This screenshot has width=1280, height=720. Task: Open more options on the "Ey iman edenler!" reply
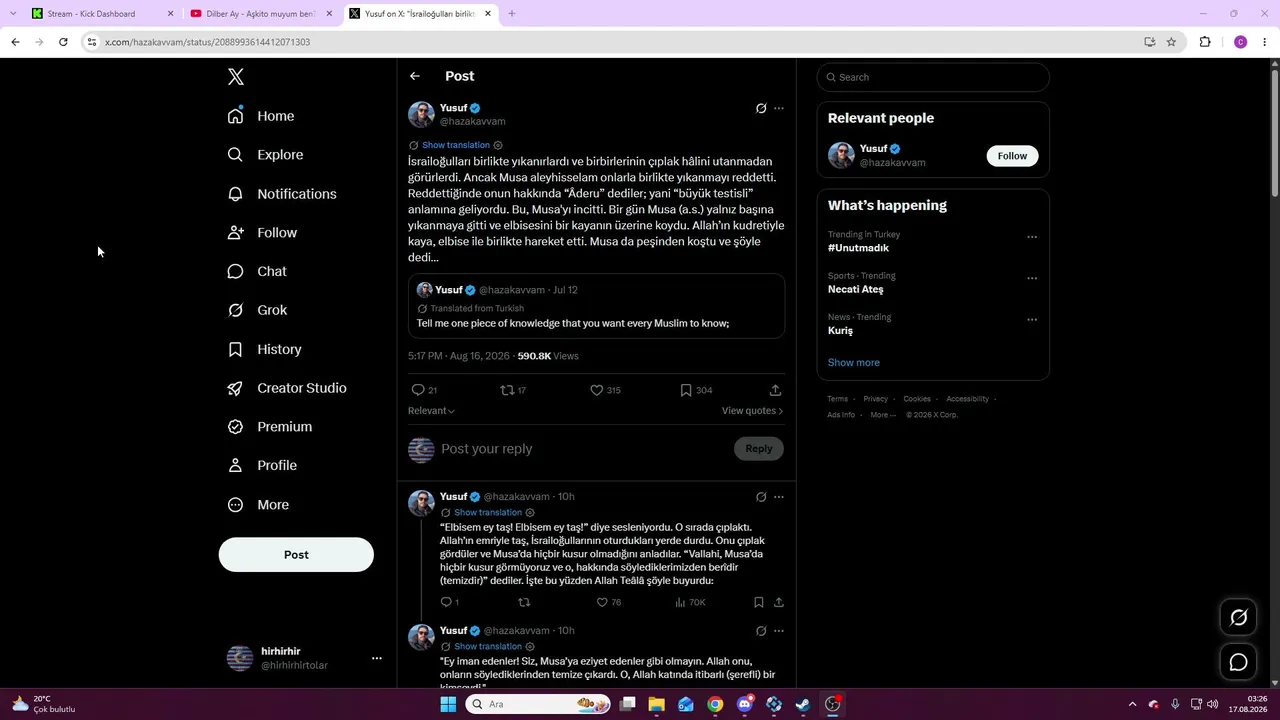pyautogui.click(x=779, y=631)
